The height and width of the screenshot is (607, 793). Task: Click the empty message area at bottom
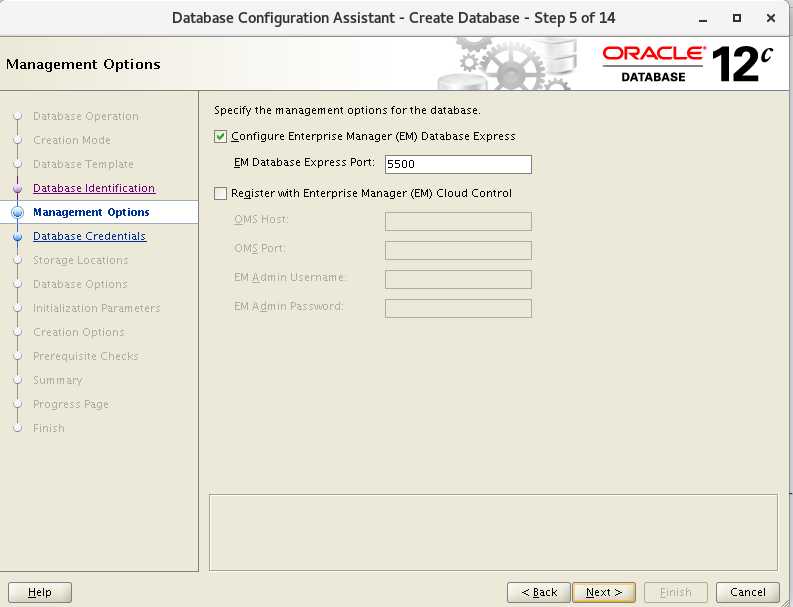tap(493, 533)
